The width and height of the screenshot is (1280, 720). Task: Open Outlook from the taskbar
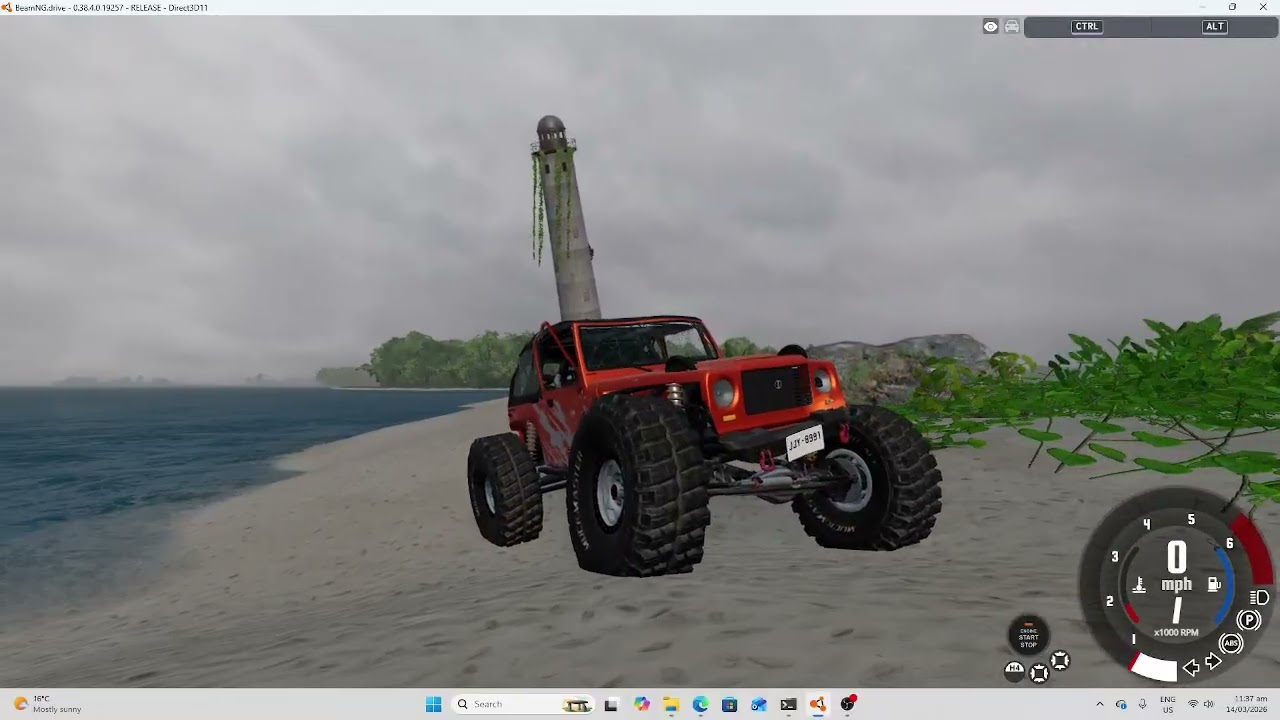[x=759, y=704]
